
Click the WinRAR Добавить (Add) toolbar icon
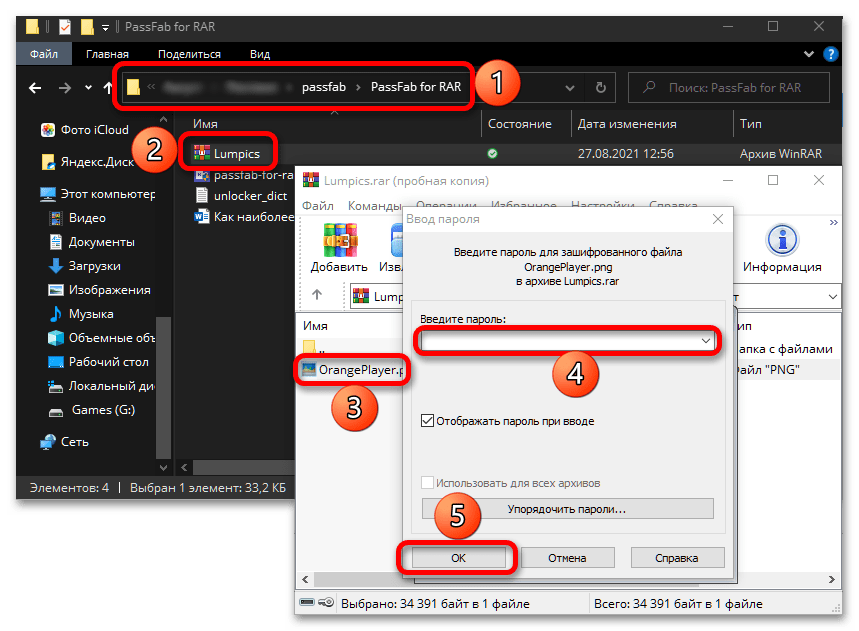(x=339, y=246)
